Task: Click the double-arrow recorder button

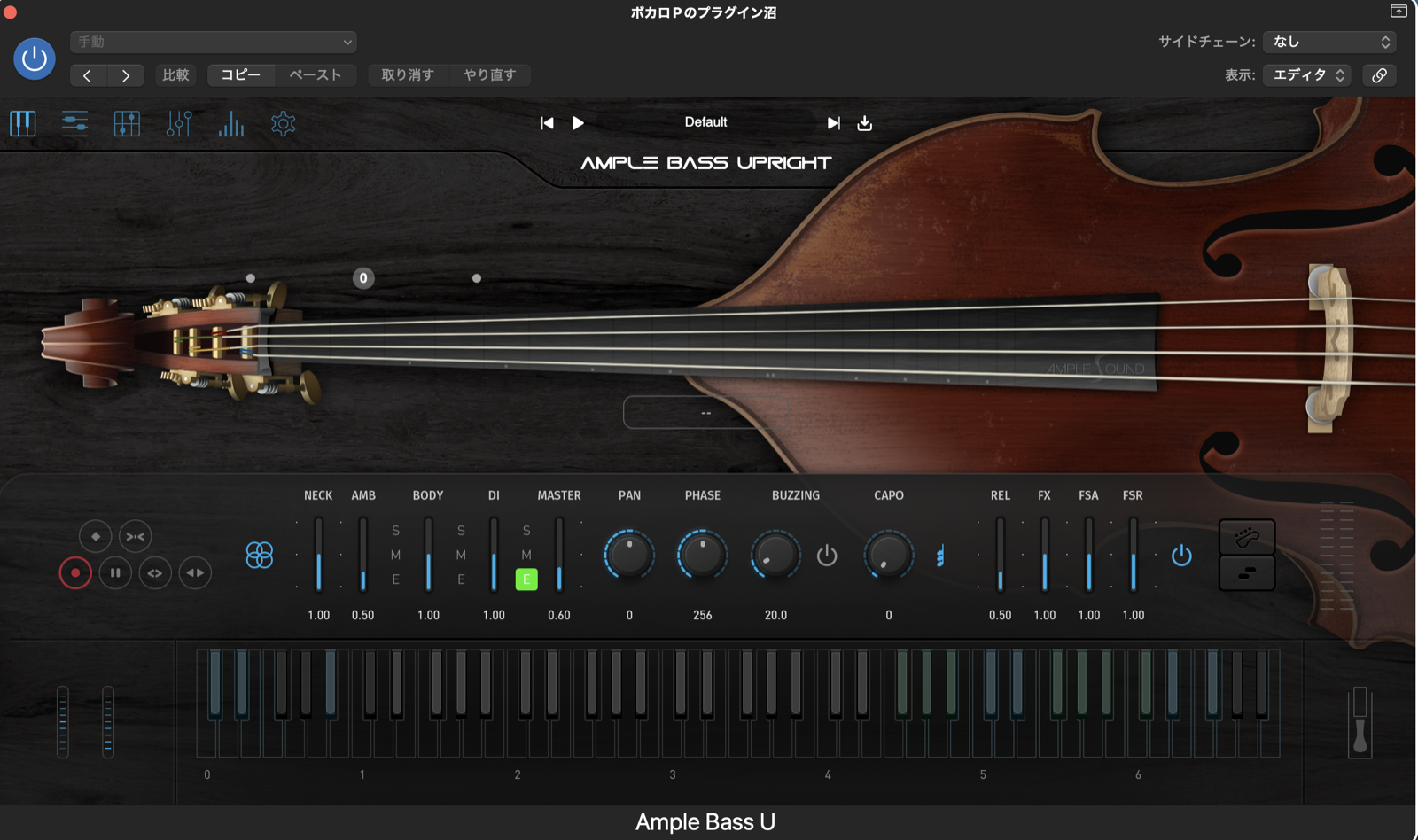Action: (195, 573)
